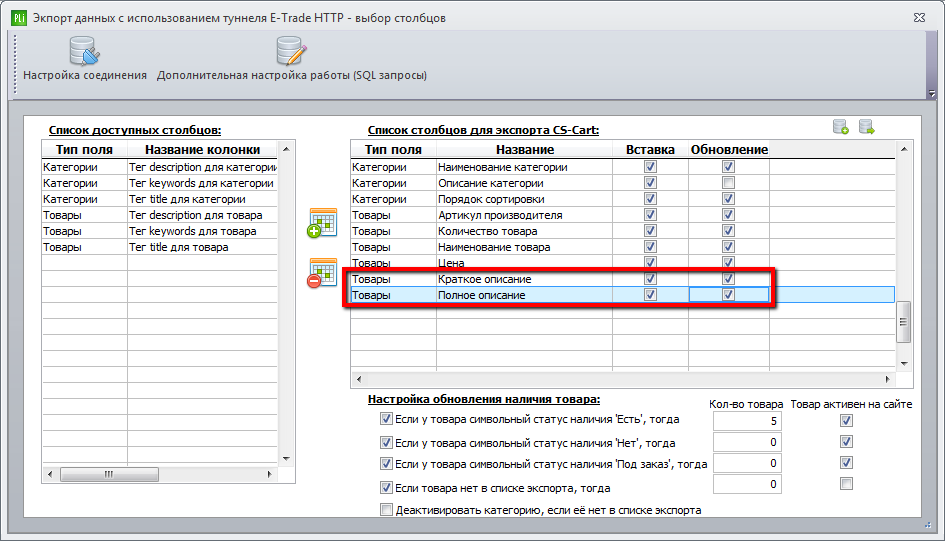The width and height of the screenshot is (945, 541).
Task: Click quantity field for 'Нет' status
Action: 747,442
